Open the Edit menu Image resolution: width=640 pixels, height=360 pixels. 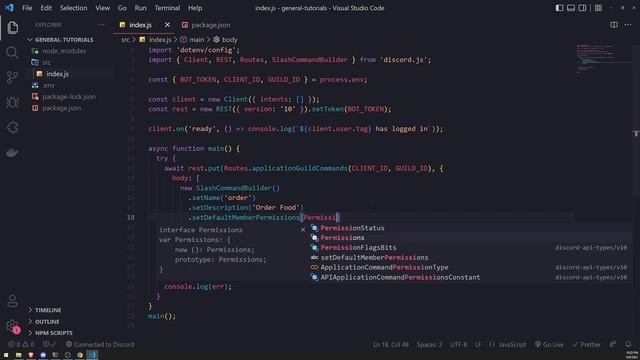click(46, 8)
